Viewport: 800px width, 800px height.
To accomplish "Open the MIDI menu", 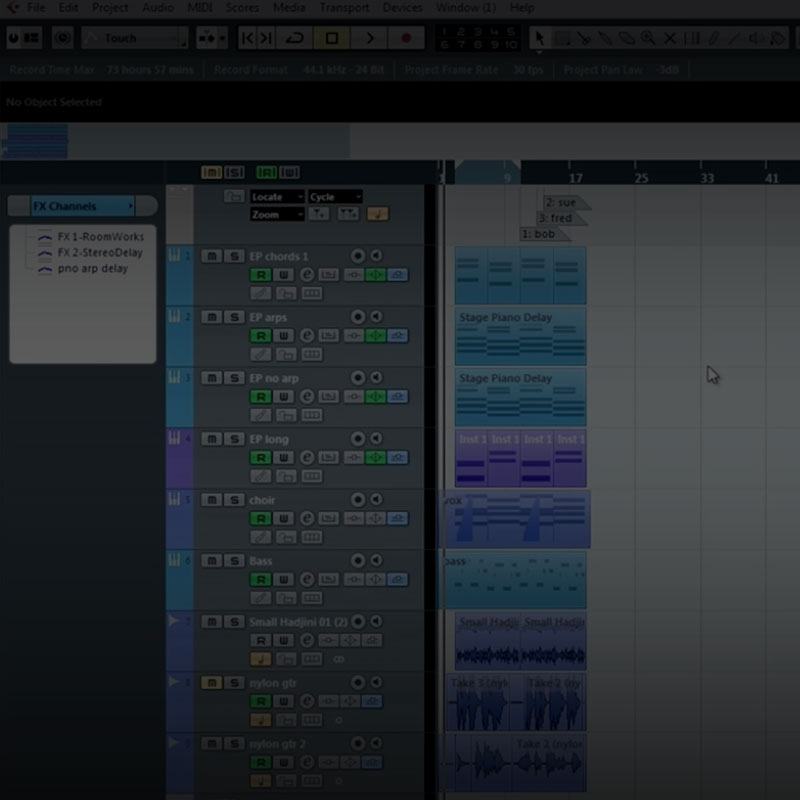I will [x=199, y=8].
